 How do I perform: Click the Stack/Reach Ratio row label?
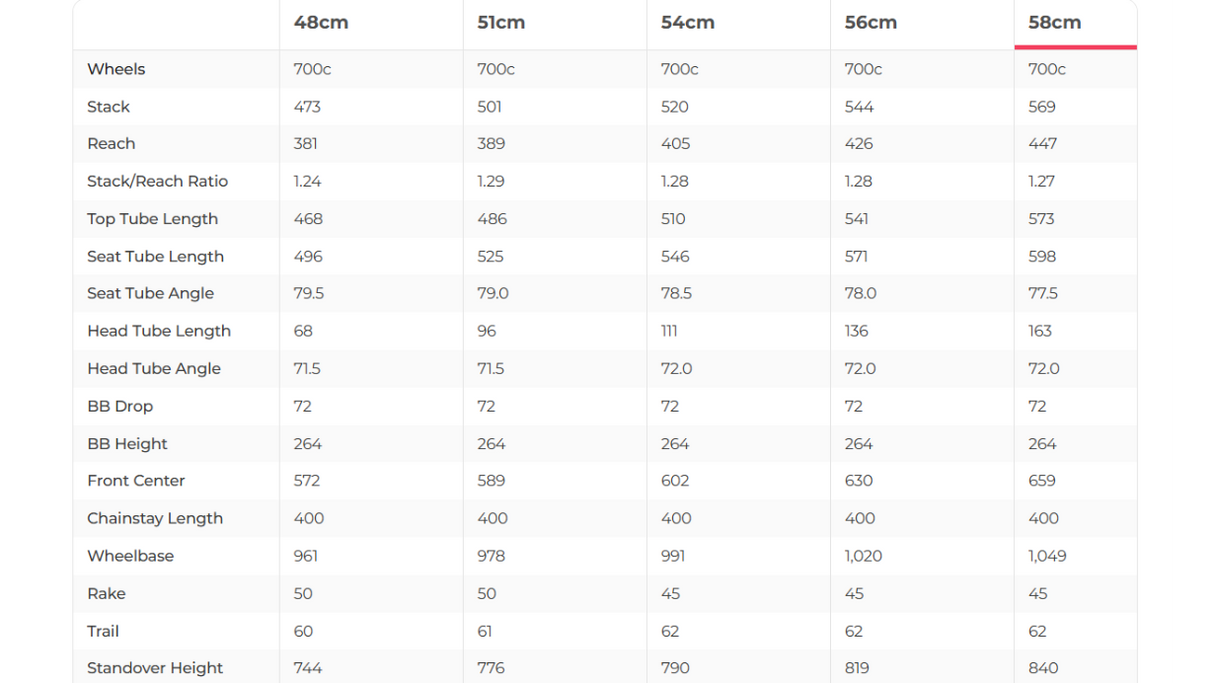(x=157, y=181)
